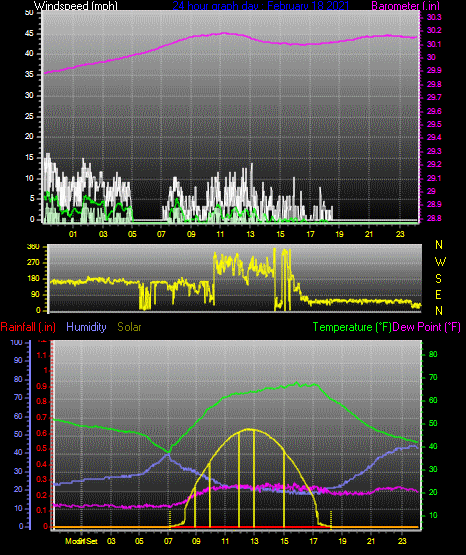Click the barometer axis value 28.8
The height and width of the screenshot is (555, 466).
coord(434,218)
